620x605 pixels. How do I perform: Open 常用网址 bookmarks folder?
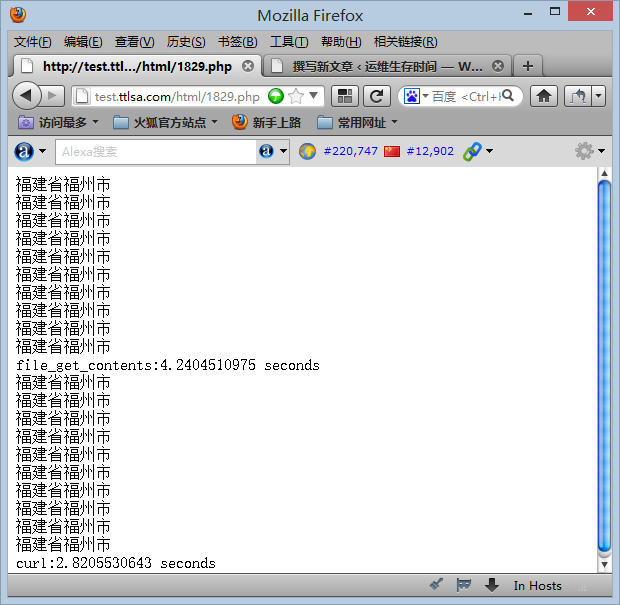click(x=357, y=123)
